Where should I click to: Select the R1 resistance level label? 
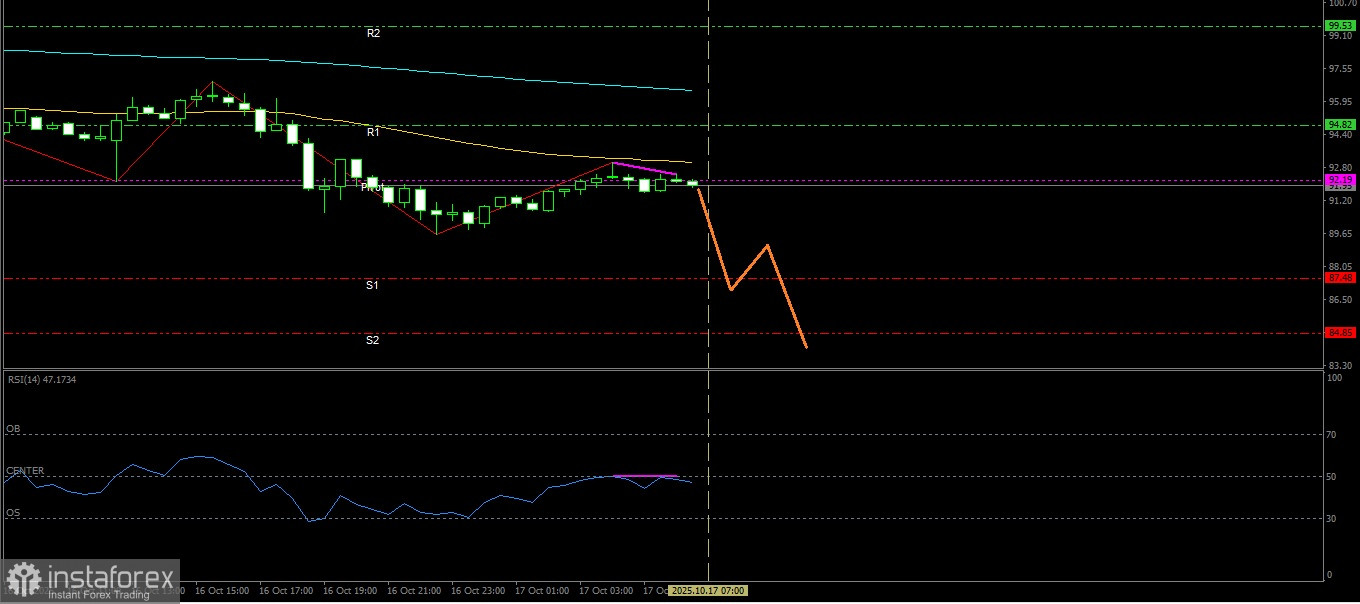[373, 132]
